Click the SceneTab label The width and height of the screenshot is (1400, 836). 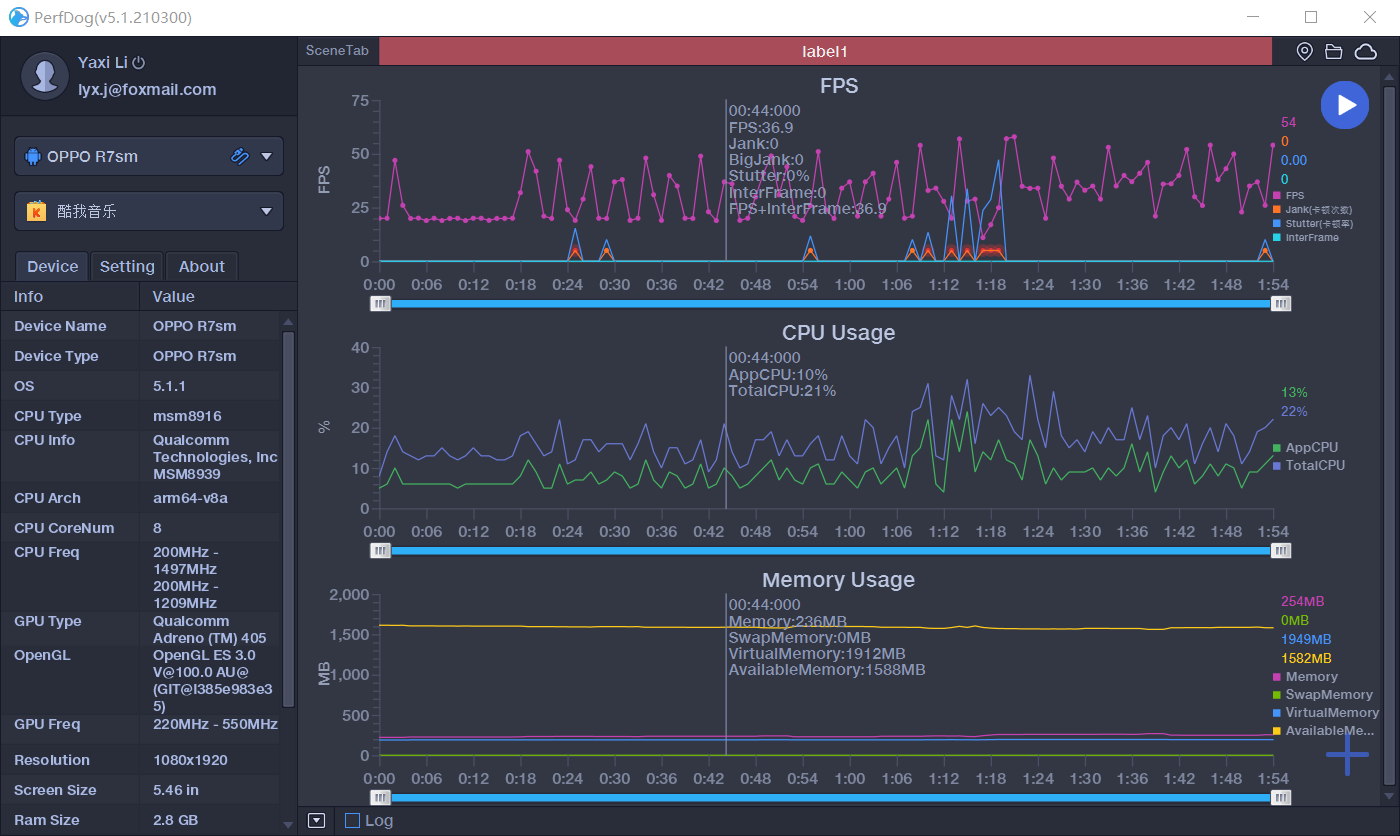337,51
